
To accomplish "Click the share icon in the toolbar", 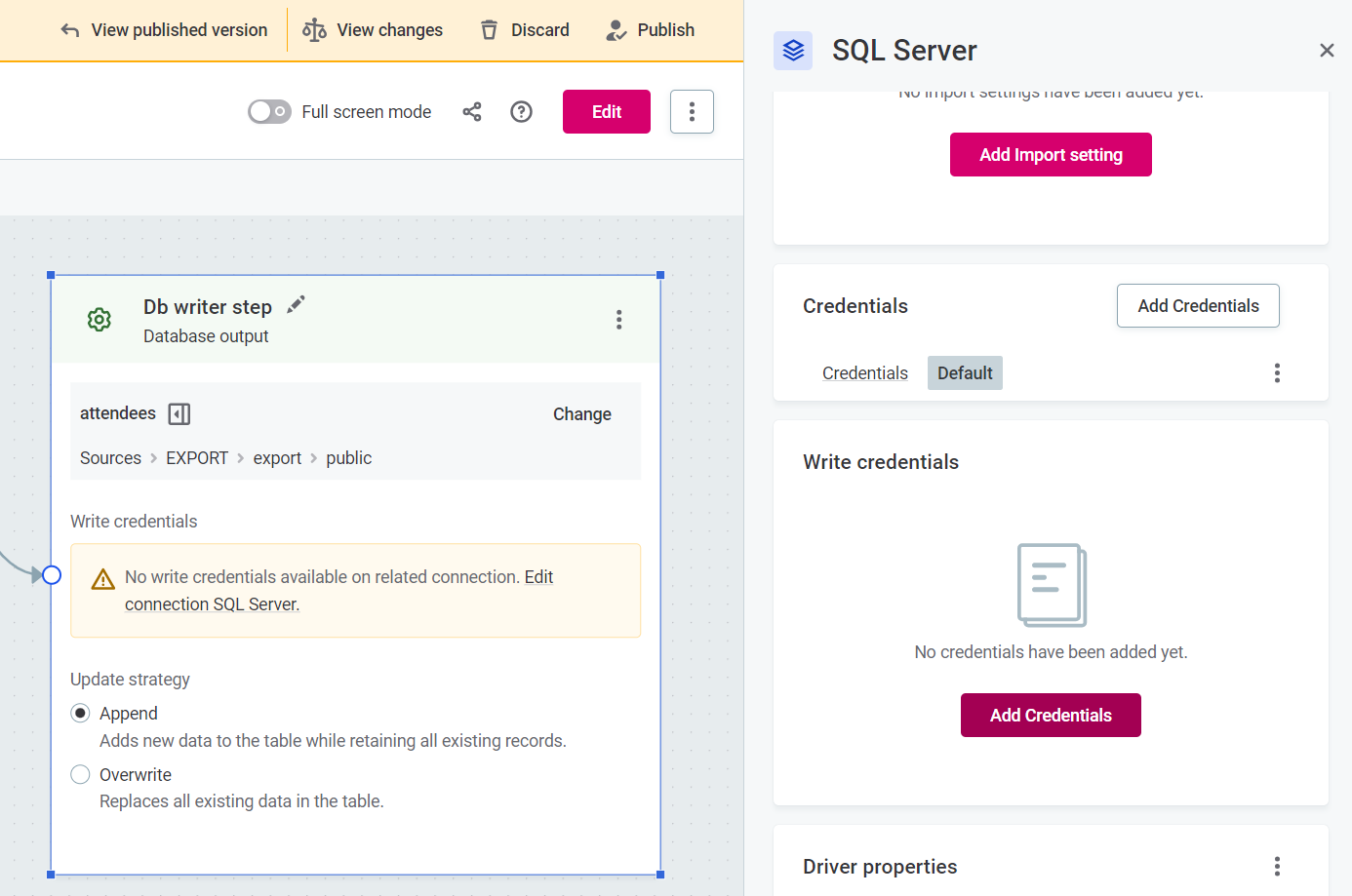I will 472,111.
